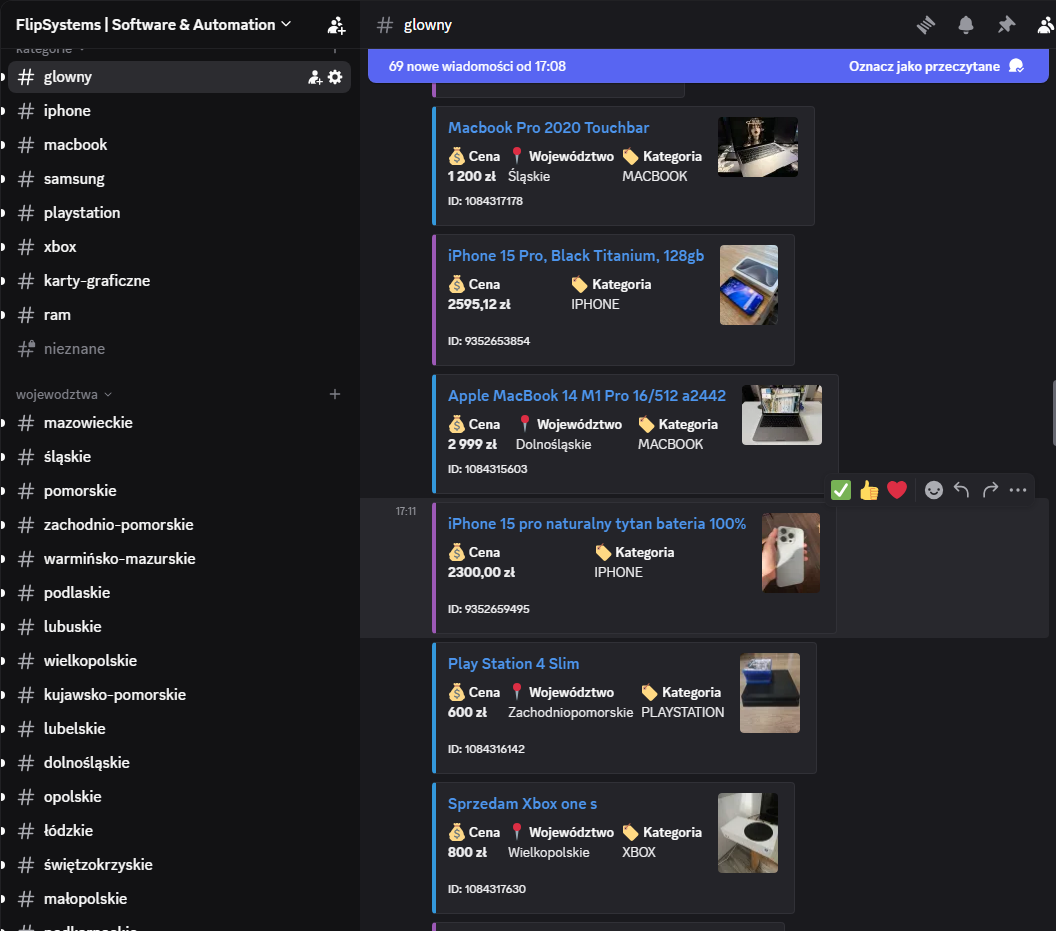The image size is (1056, 931).
Task: Open opolskie channel
Action: point(179,797)
